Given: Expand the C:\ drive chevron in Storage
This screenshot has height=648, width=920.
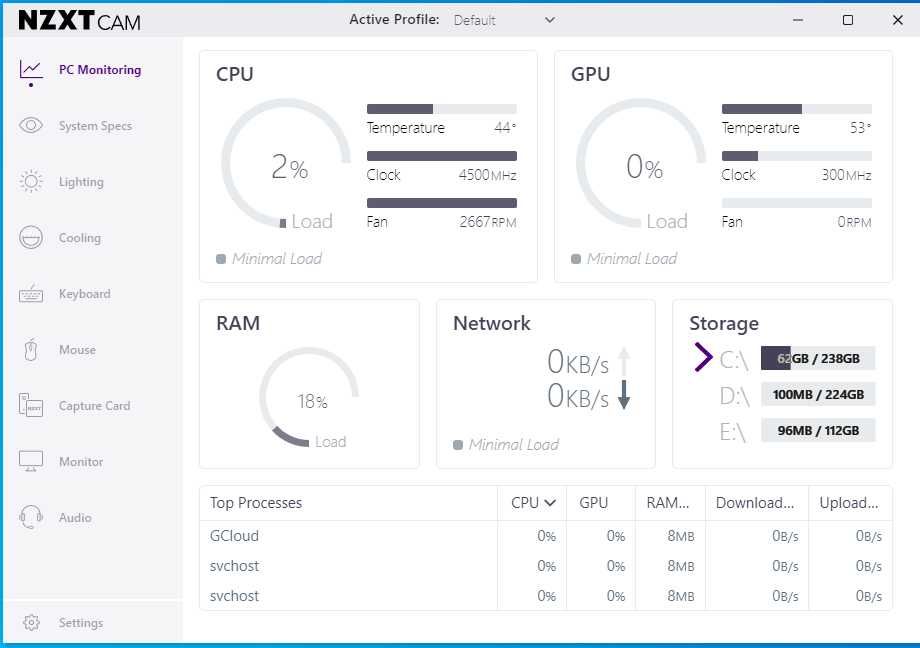Looking at the screenshot, I should (x=703, y=357).
